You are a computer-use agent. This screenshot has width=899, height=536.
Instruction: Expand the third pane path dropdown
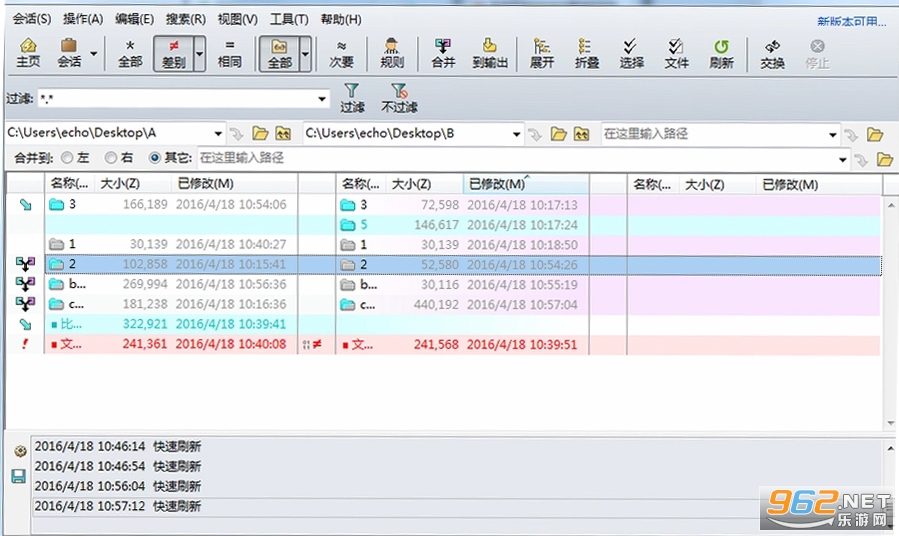pyautogui.click(x=832, y=135)
